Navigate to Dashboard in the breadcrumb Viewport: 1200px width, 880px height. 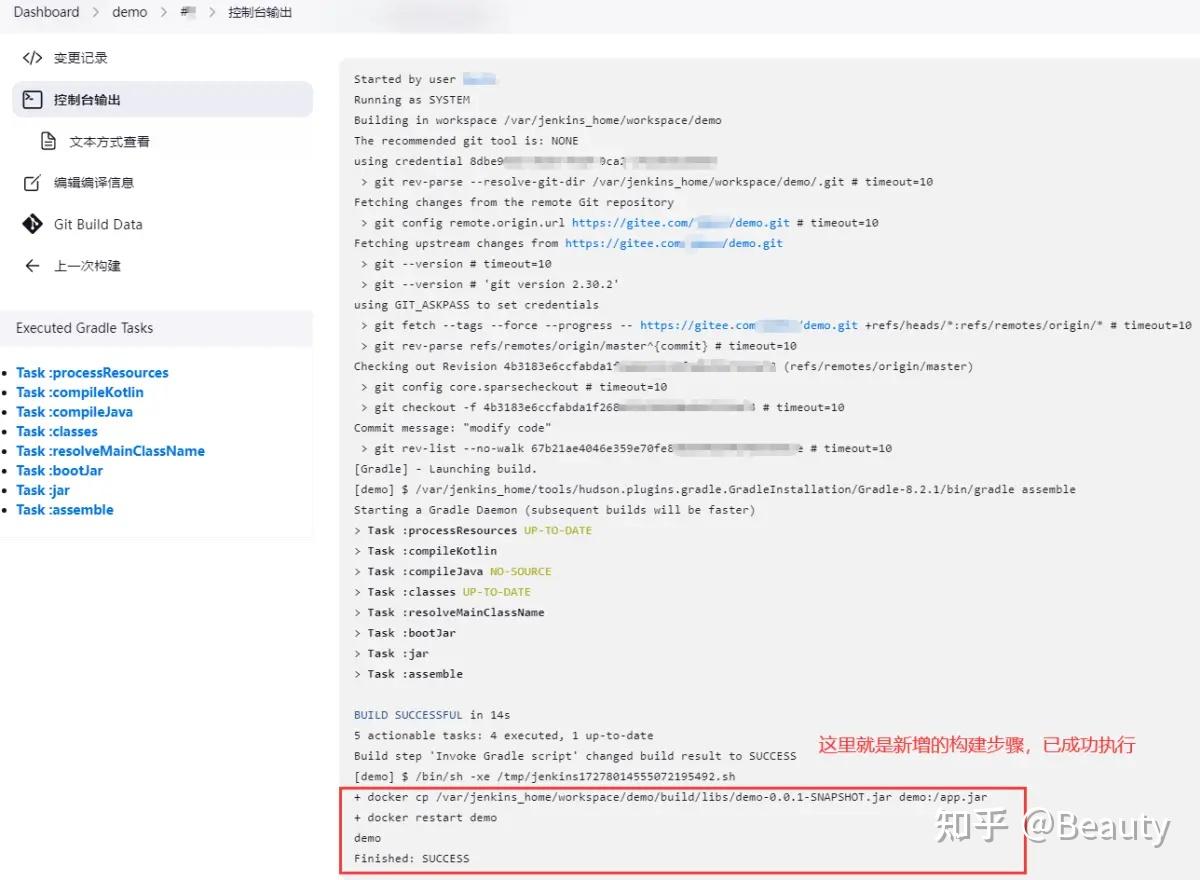(46, 12)
